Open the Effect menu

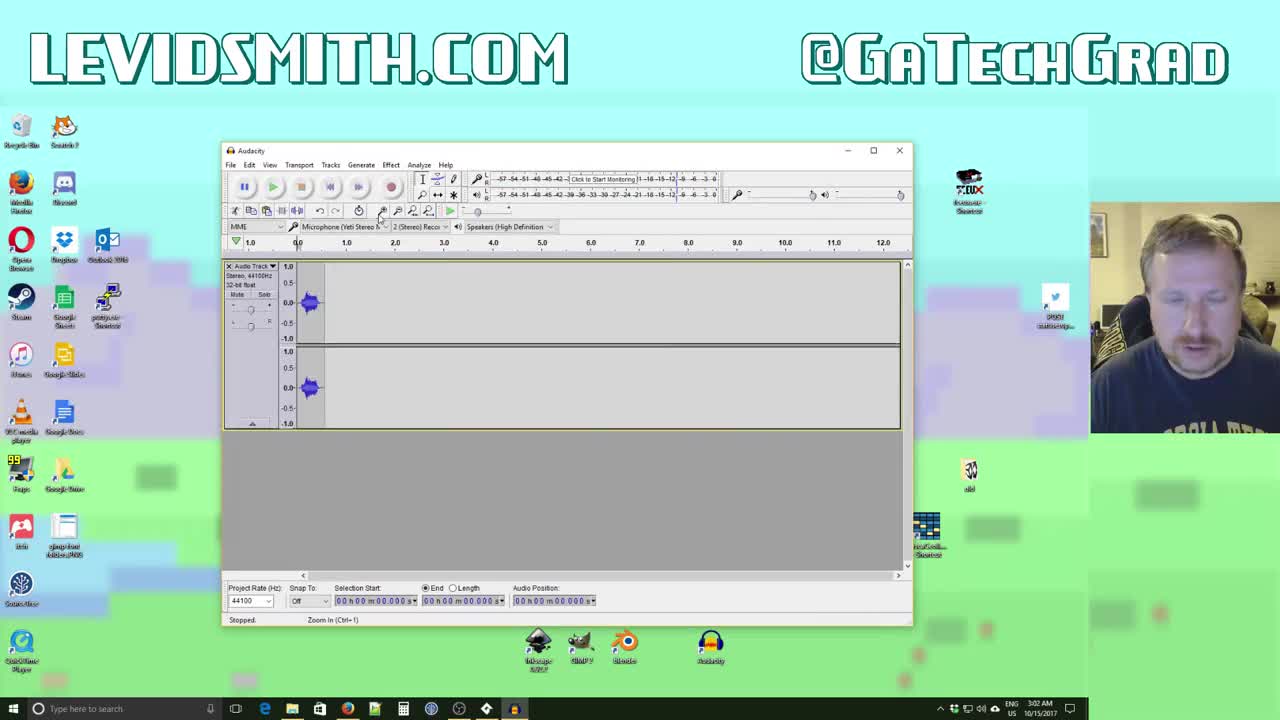[x=391, y=165]
